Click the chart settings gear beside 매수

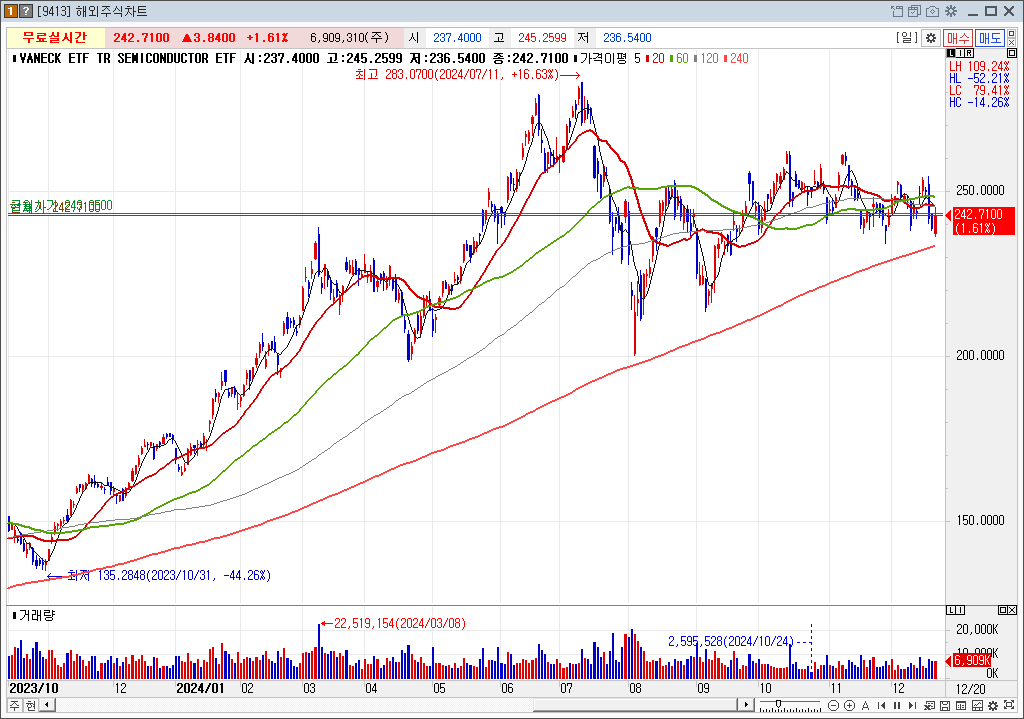tap(931, 37)
